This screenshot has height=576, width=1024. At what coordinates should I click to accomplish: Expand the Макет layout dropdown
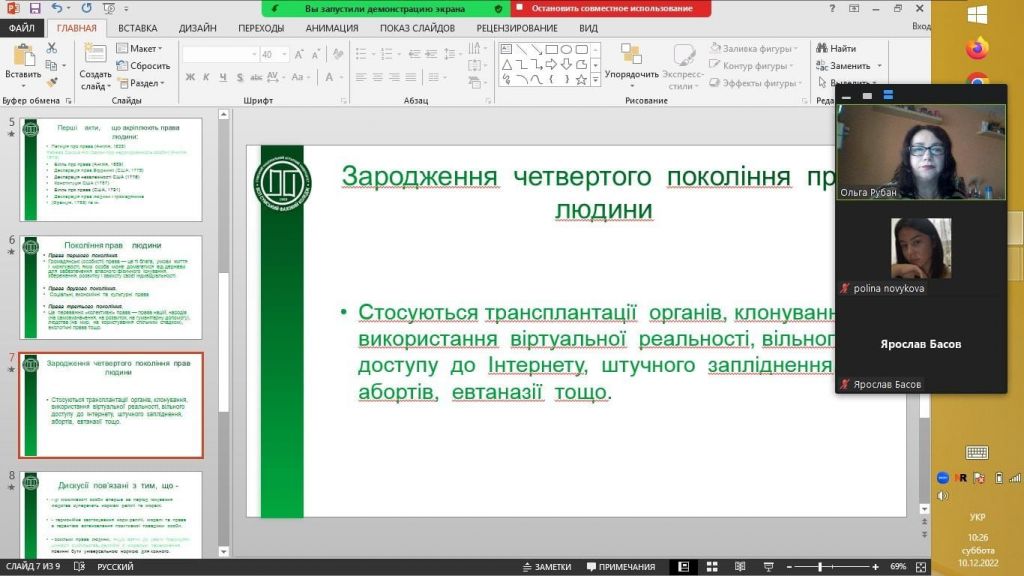pyautogui.click(x=143, y=48)
